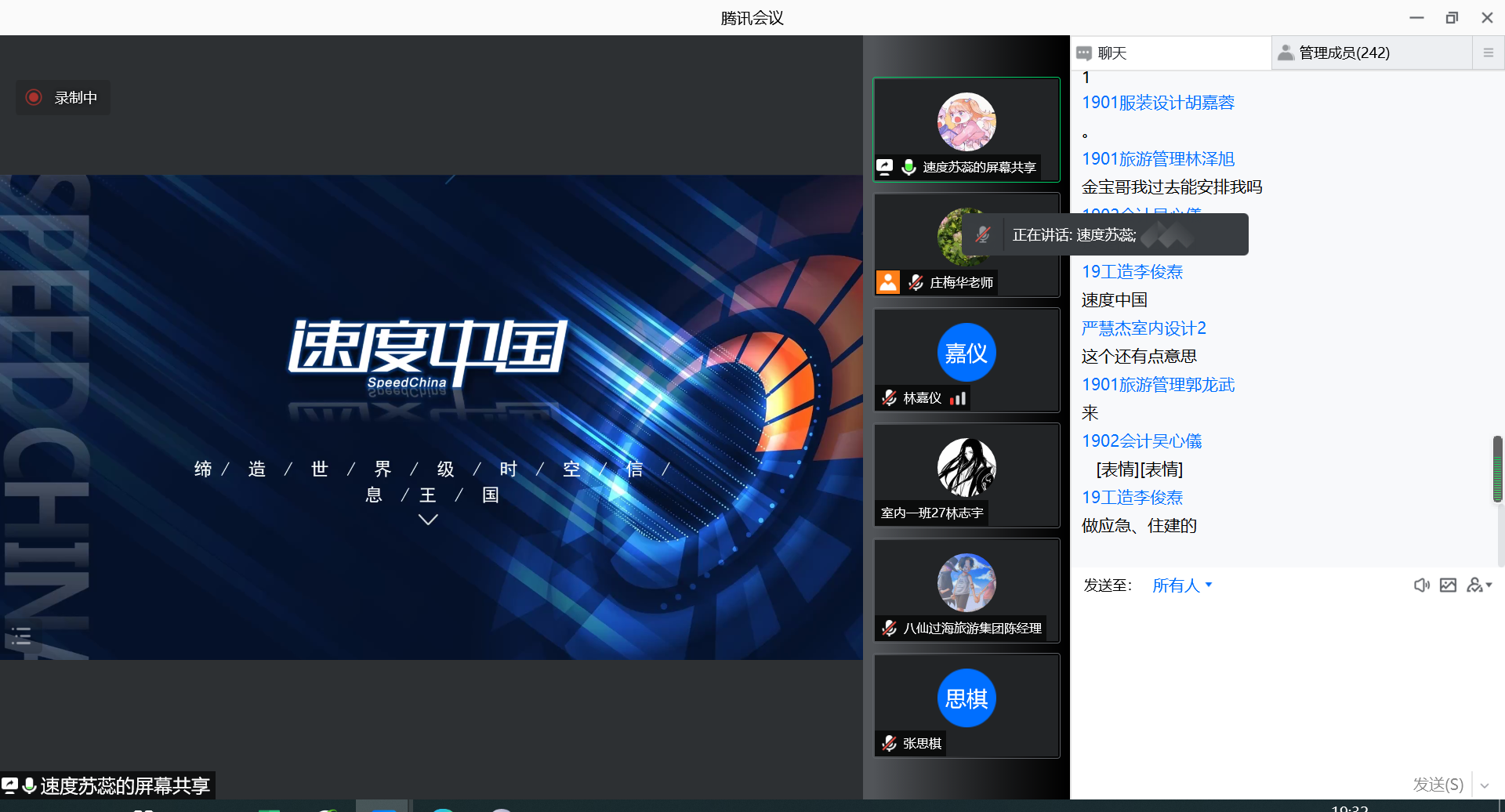1505x812 pixels.
Task: Click the speaker icon above chat input
Action: tap(1421, 585)
